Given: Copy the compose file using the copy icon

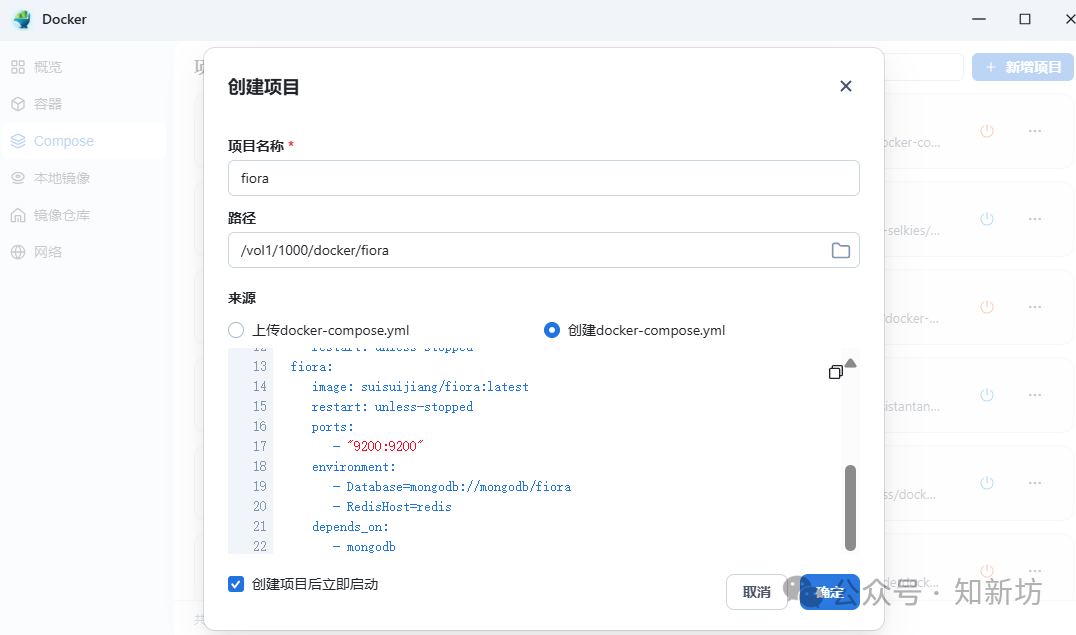Looking at the screenshot, I should (x=835, y=371).
